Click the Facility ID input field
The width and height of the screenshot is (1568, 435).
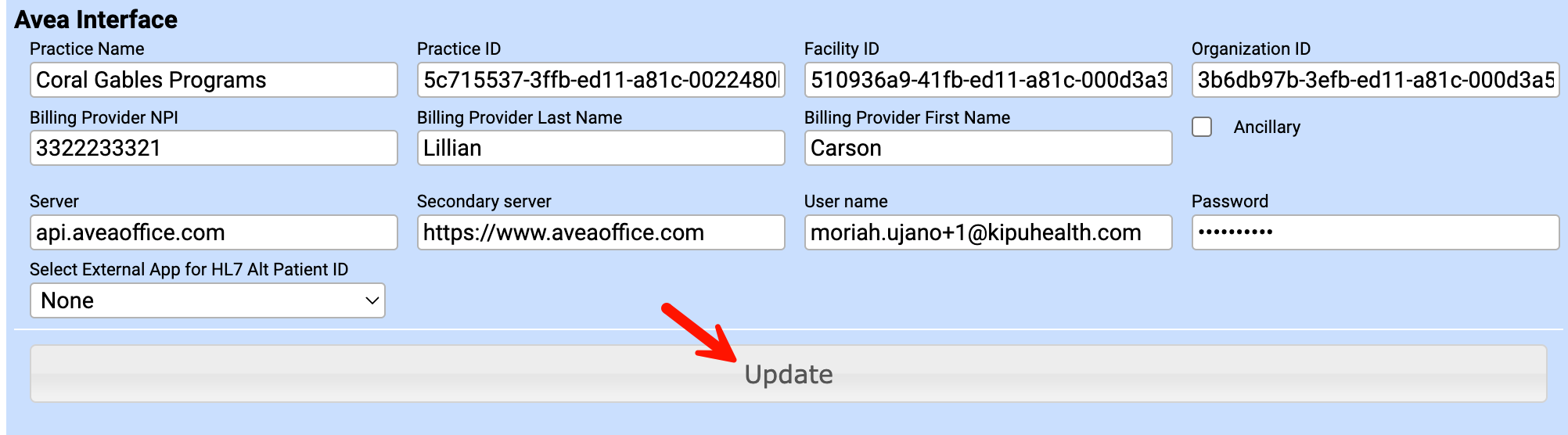pos(987,80)
